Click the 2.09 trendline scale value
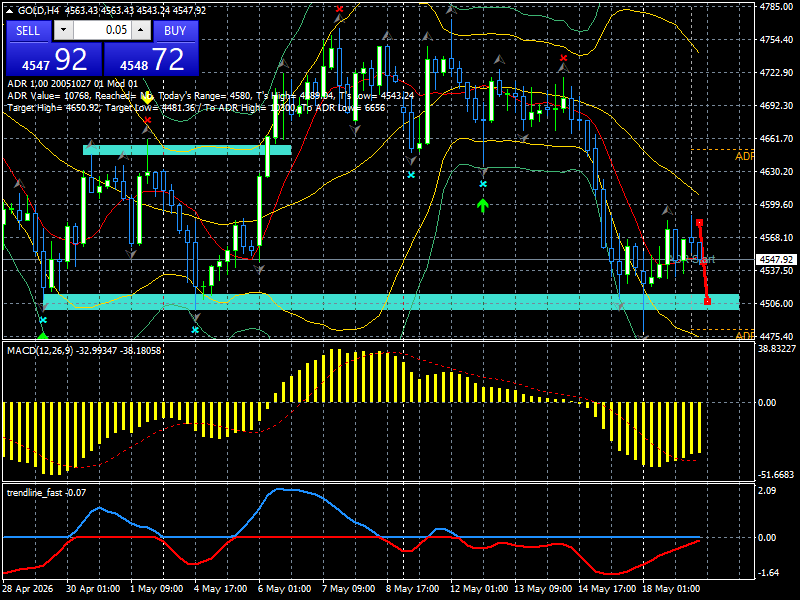The image size is (800, 600). tap(767, 490)
